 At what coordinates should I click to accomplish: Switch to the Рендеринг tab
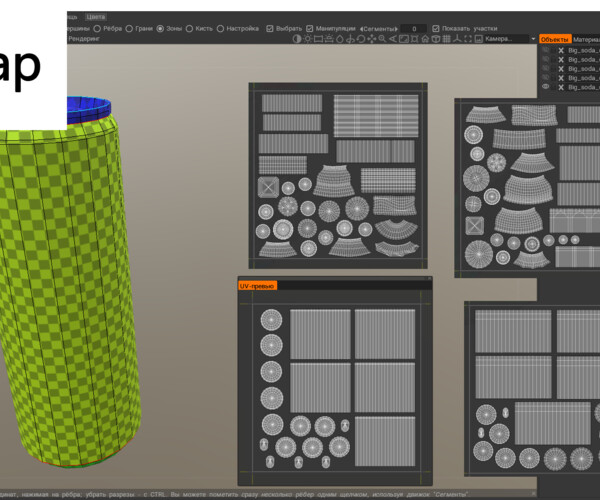(84, 39)
